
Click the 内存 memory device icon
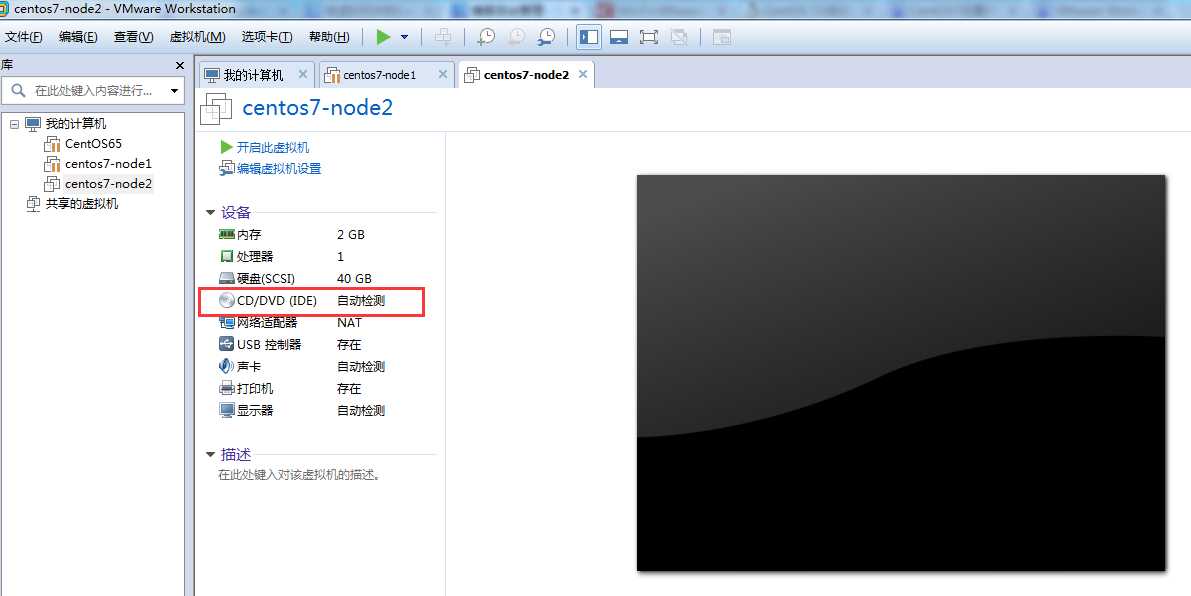(226, 235)
